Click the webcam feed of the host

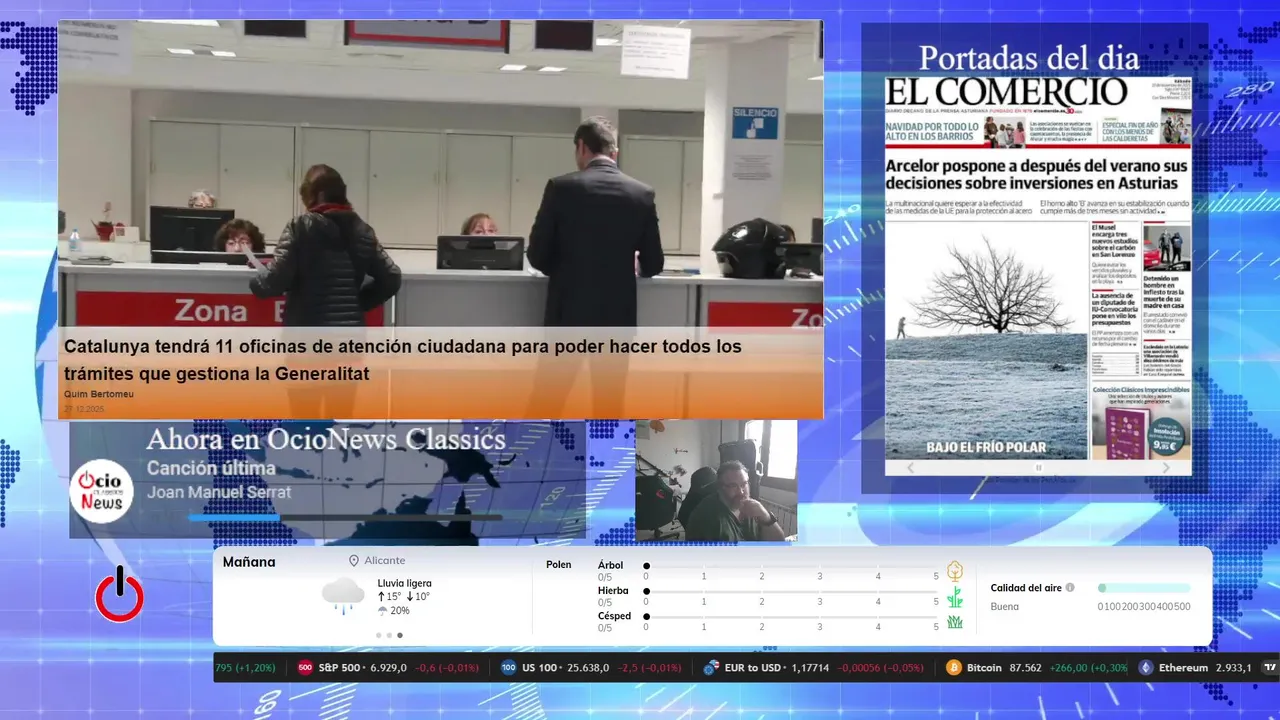point(716,480)
